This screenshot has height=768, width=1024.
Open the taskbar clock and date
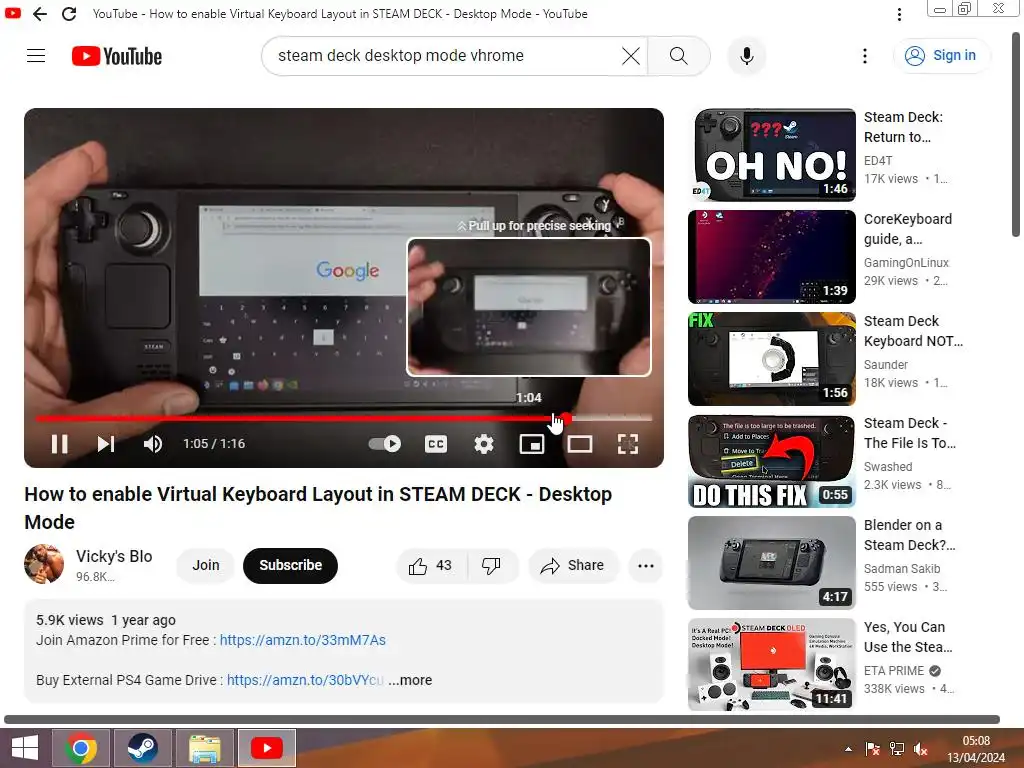point(976,749)
